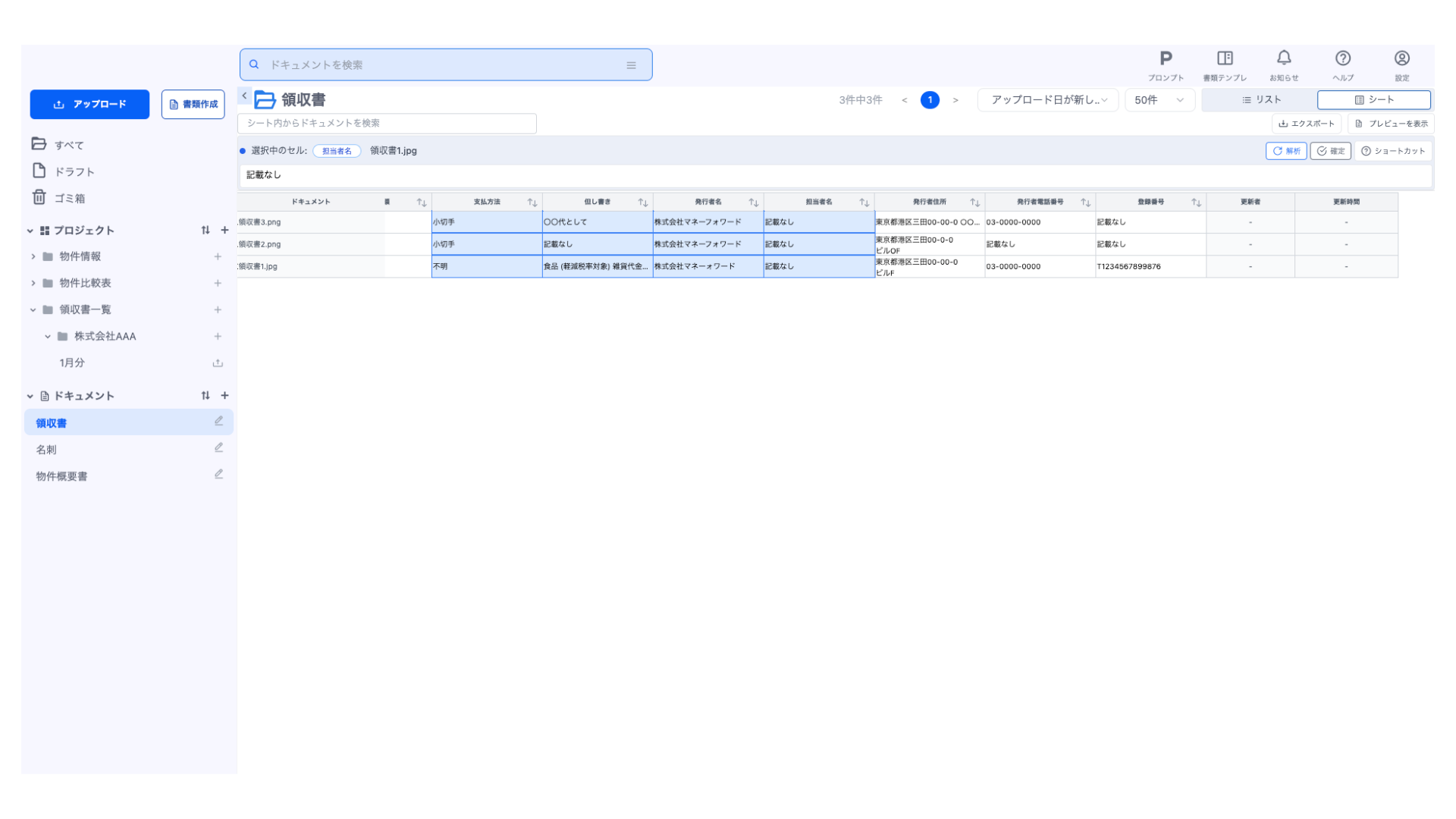The width and height of the screenshot is (1456, 819).
Task: Open the notifications bell (お知らせ) icon
Action: pyautogui.click(x=1284, y=59)
